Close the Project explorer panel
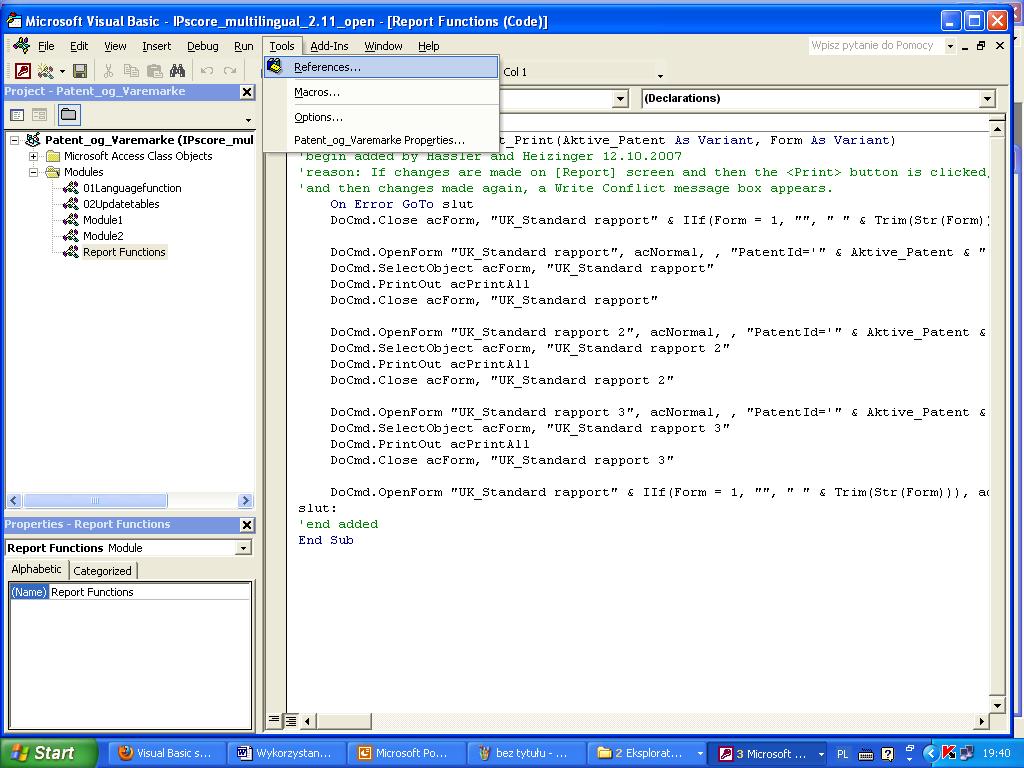Viewport: 1024px width, 768px height. click(247, 92)
